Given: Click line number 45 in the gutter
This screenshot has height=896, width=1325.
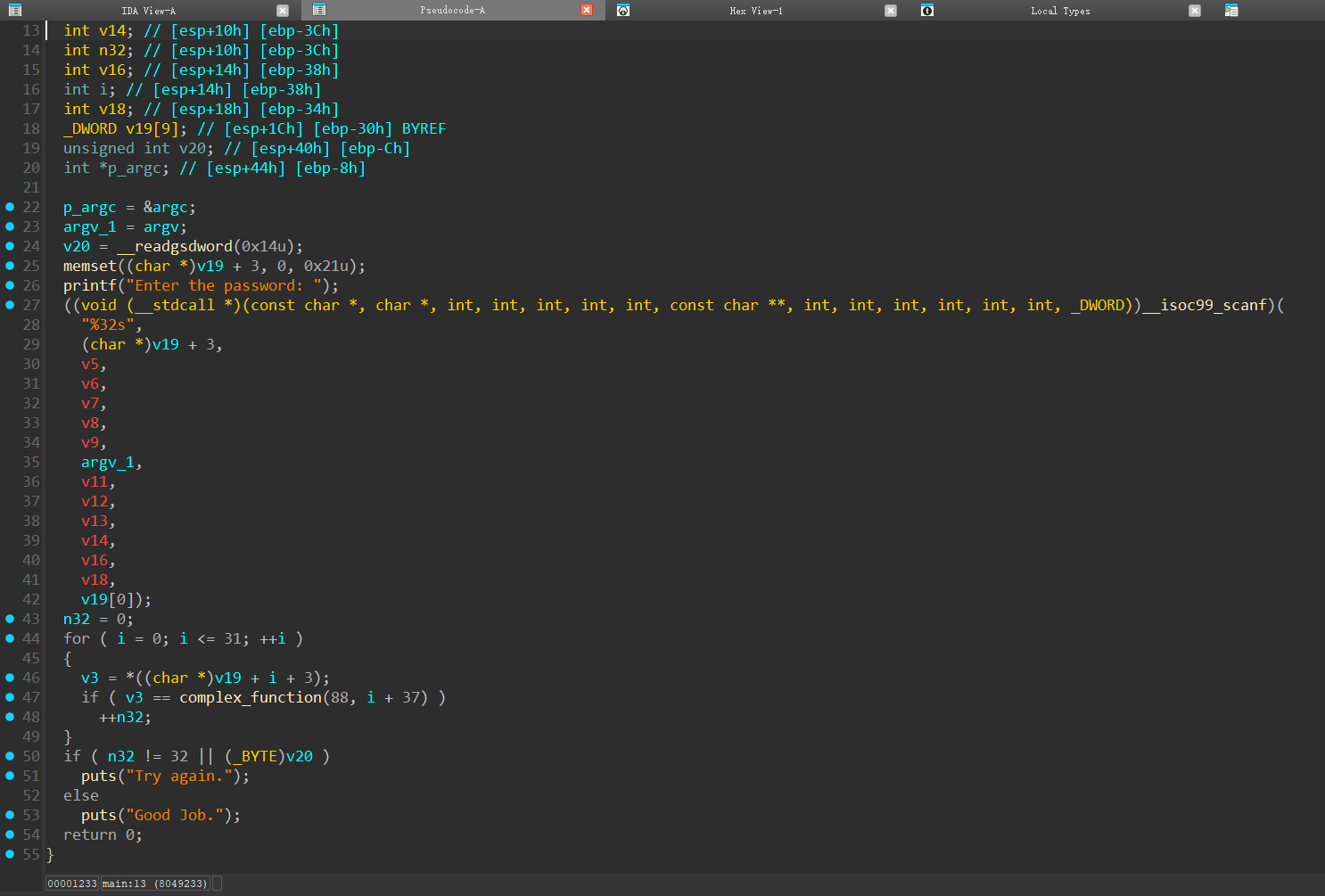Looking at the screenshot, I should pyautogui.click(x=31, y=658).
